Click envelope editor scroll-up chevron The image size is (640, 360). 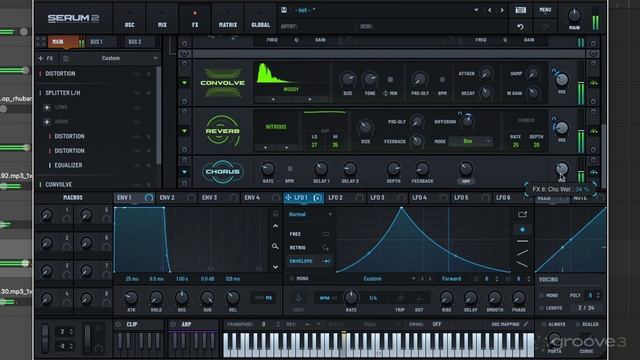[x=276, y=226]
